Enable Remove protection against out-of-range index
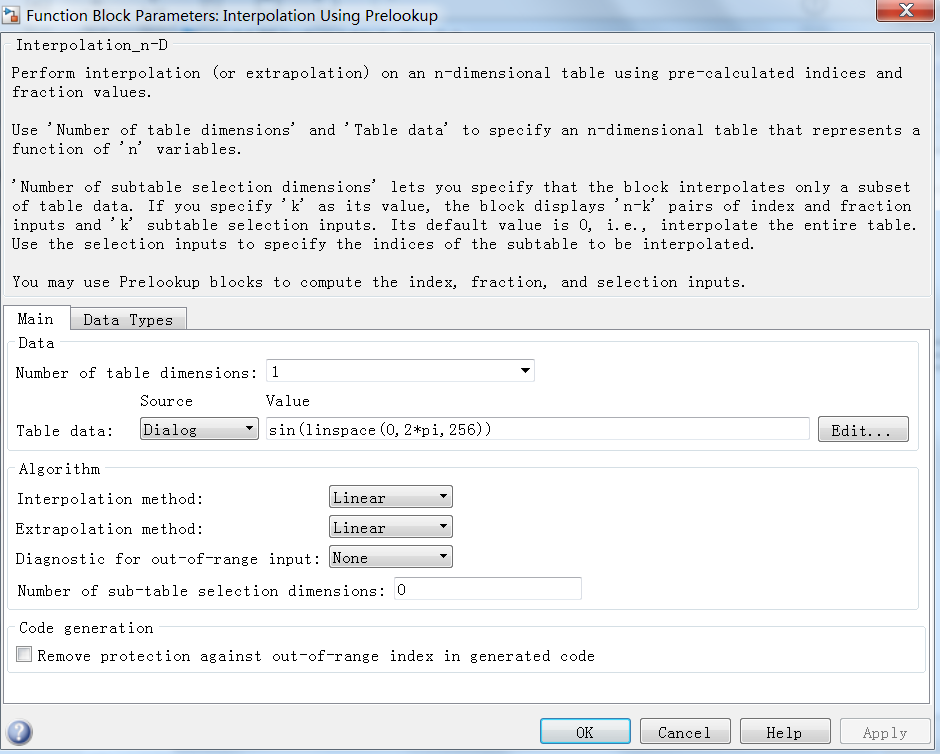The image size is (940, 754). click(22, 655)
